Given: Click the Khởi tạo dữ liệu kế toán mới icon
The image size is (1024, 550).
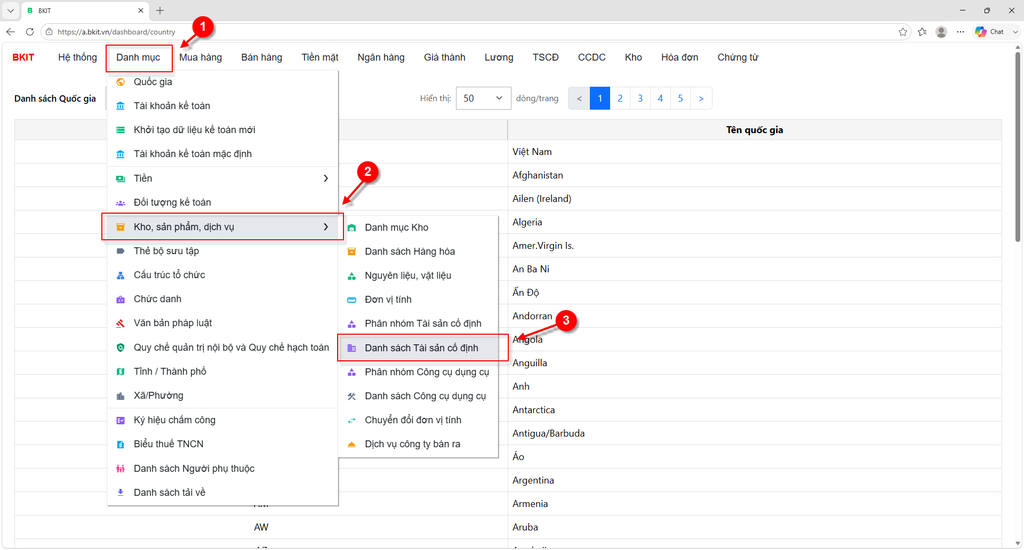Looking at the screenshot, I should (120, 130).
